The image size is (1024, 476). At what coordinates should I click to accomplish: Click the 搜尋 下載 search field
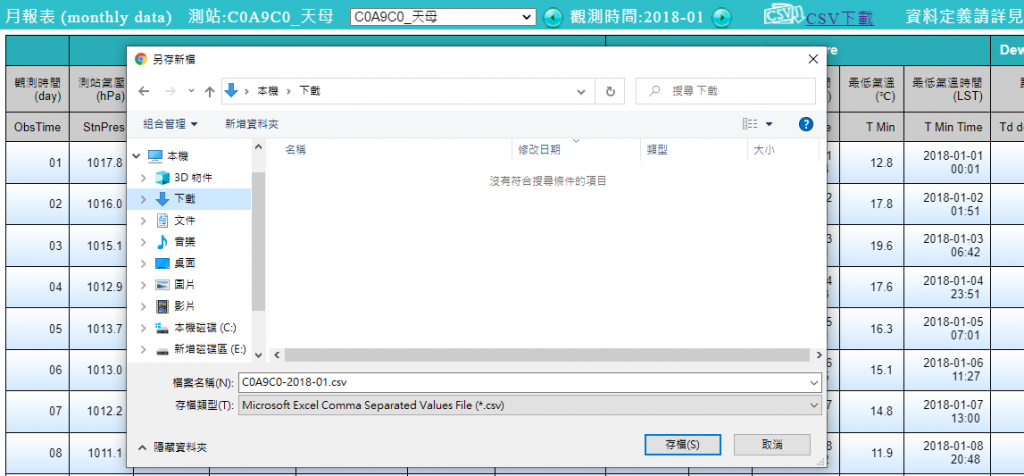(x=726, y=91)
